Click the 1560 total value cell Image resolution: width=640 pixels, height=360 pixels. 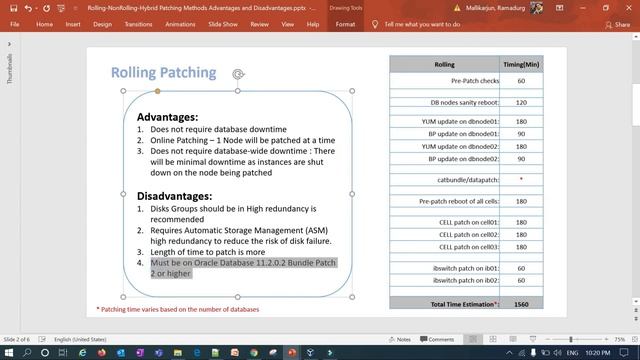pyautogui.click(x=521, y=304)
